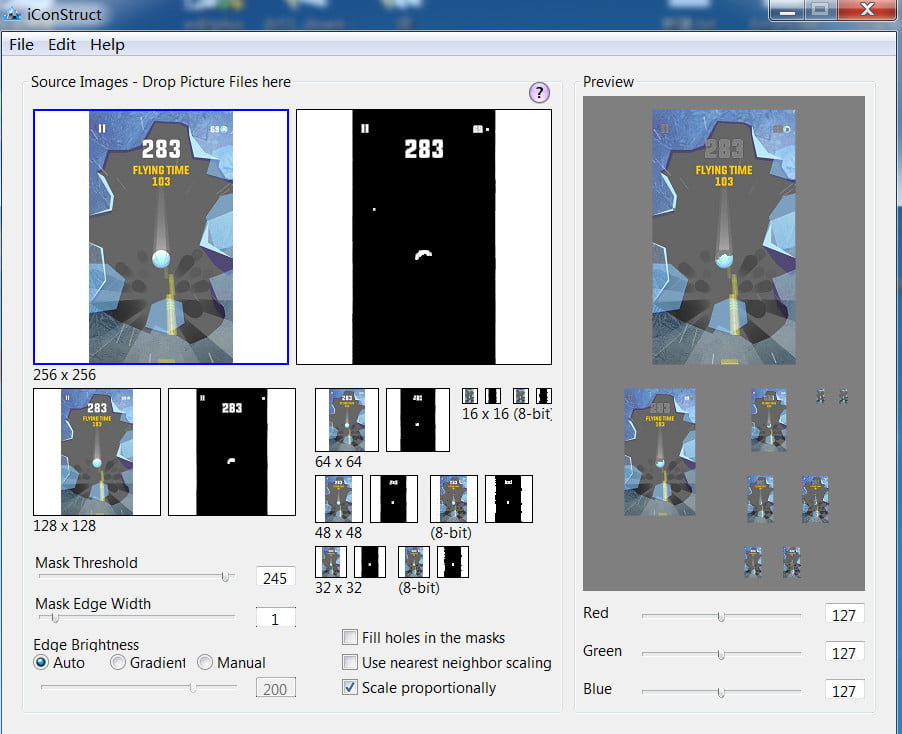This screenshot has height=734, width=902.
Task: Select the 16 x 16 8-bit source image
Action: click(x=521, y=396)
